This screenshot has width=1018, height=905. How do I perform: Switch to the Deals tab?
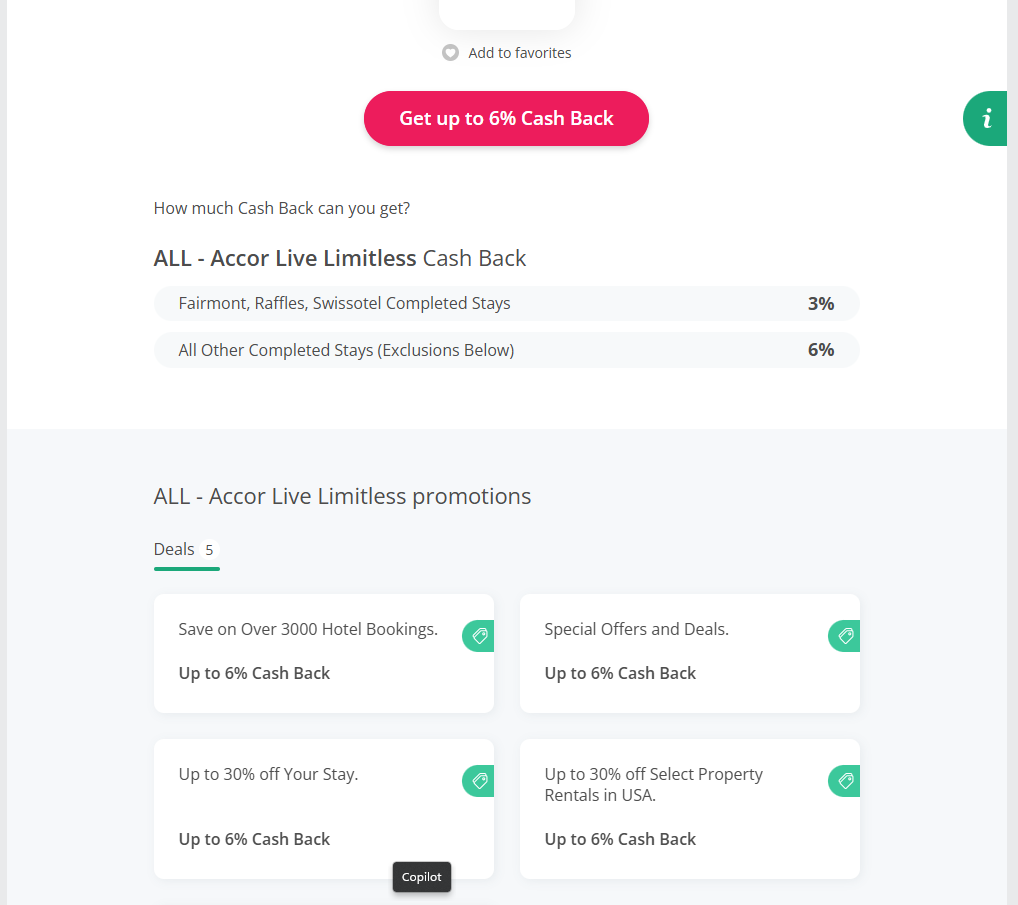point(174,549)
